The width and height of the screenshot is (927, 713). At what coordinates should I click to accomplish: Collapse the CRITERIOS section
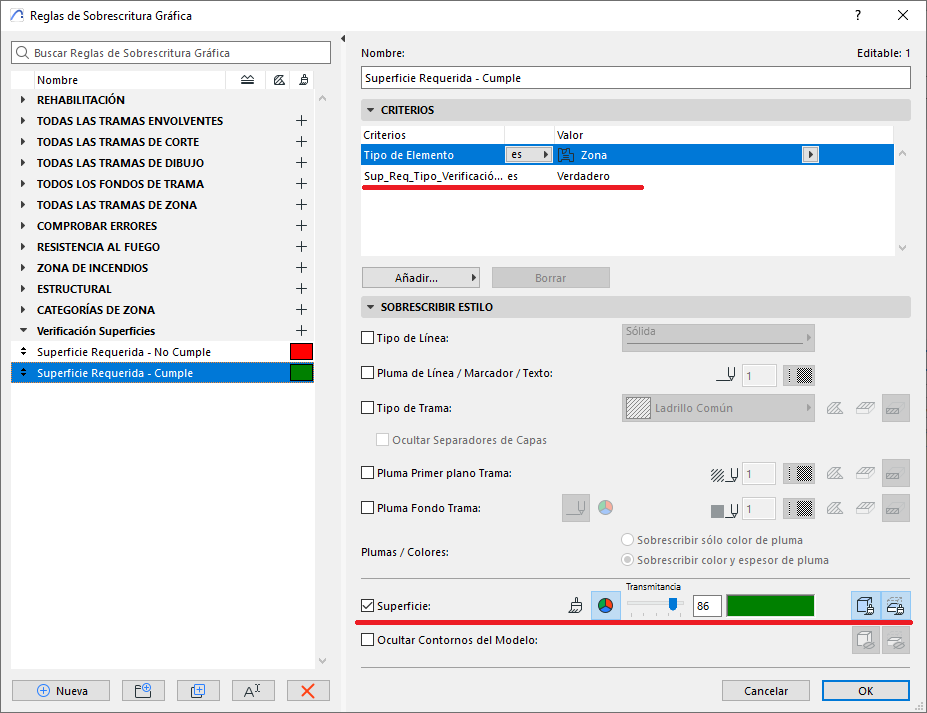[369, 110]
